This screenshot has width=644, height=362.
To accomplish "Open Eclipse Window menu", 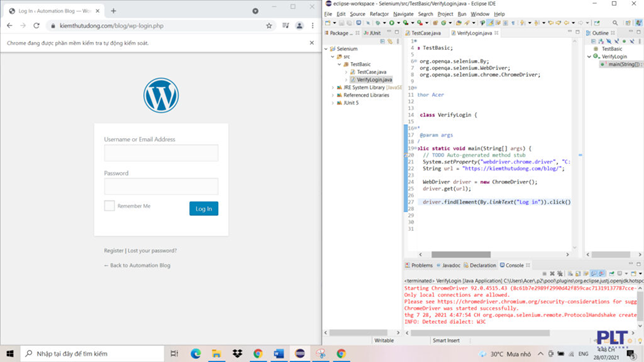I will [x=480, y=14].
